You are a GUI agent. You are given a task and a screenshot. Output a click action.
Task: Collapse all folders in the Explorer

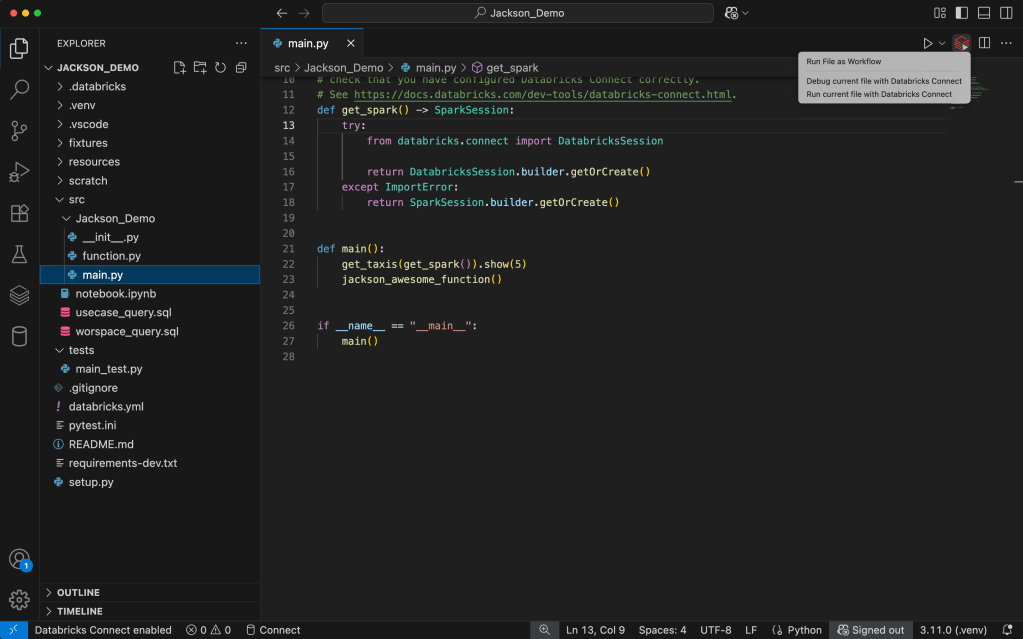241,67
